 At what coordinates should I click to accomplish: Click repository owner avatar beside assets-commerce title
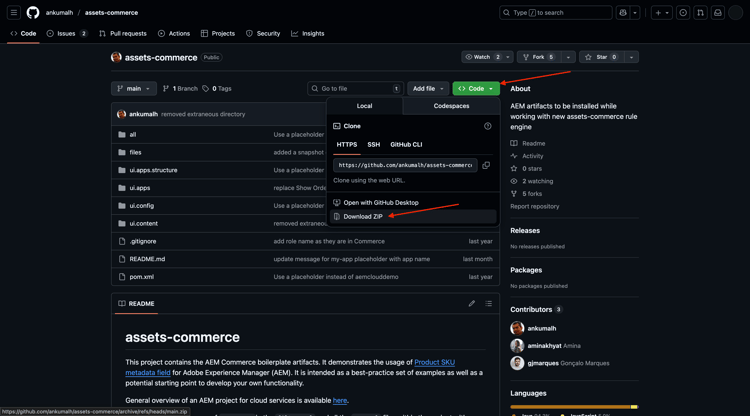point(116,57)
